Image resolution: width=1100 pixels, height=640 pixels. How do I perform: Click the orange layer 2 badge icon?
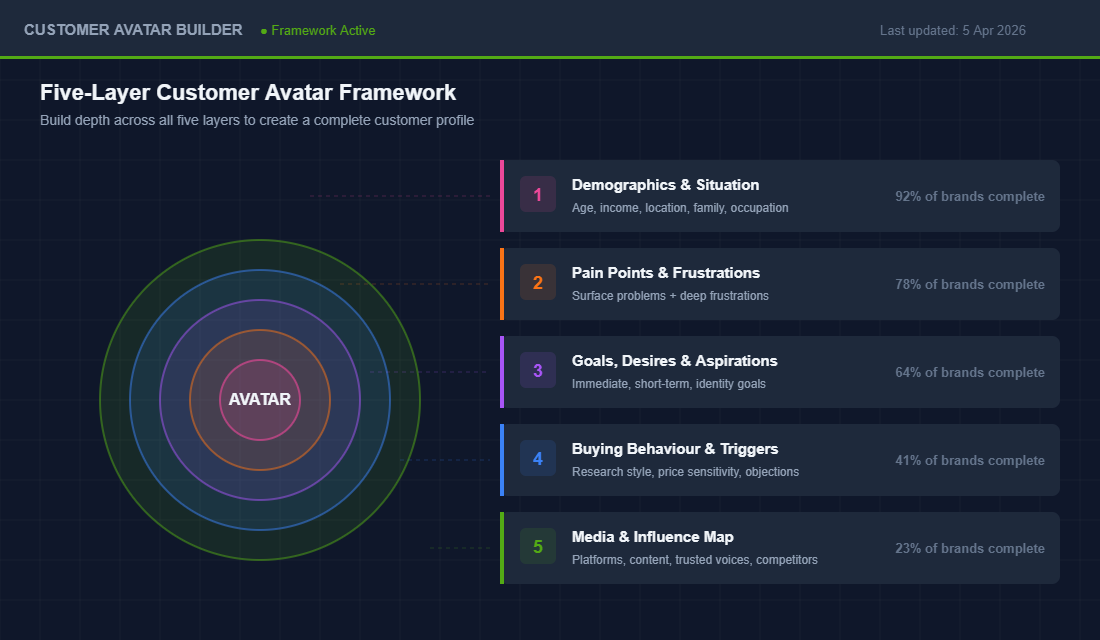538,282
